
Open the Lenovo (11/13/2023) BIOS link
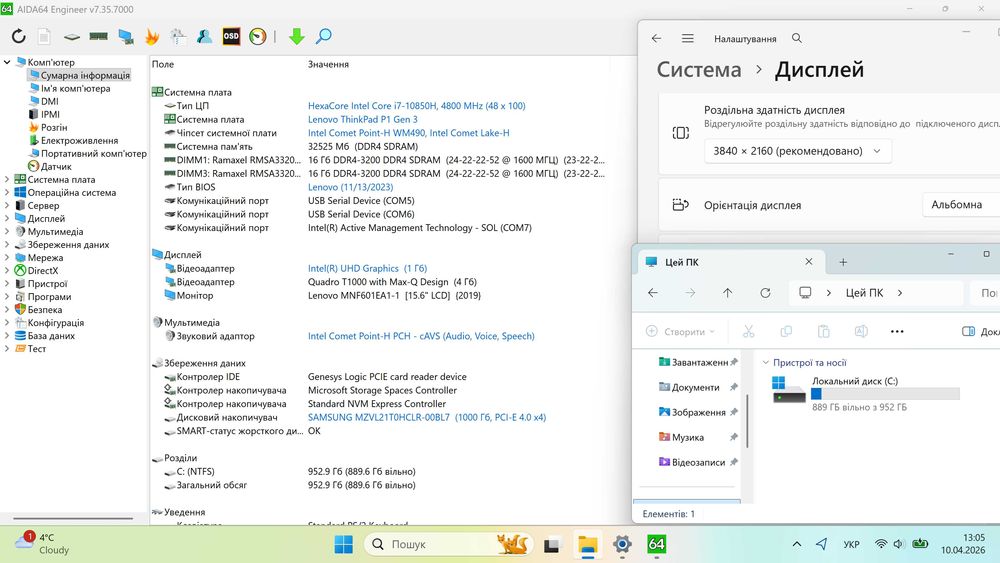pyautogui.click(x=350, y=187)
